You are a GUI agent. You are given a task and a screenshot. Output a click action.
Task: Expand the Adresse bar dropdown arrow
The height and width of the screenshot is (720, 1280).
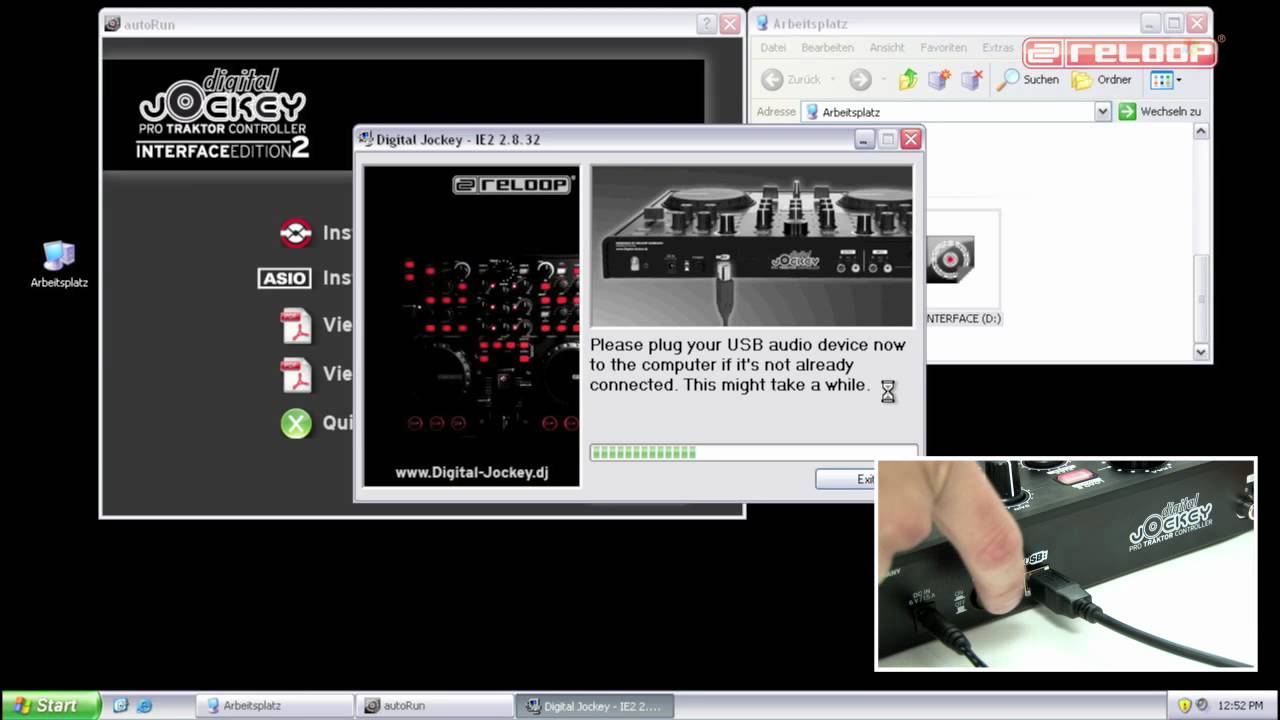[1103, 112]
